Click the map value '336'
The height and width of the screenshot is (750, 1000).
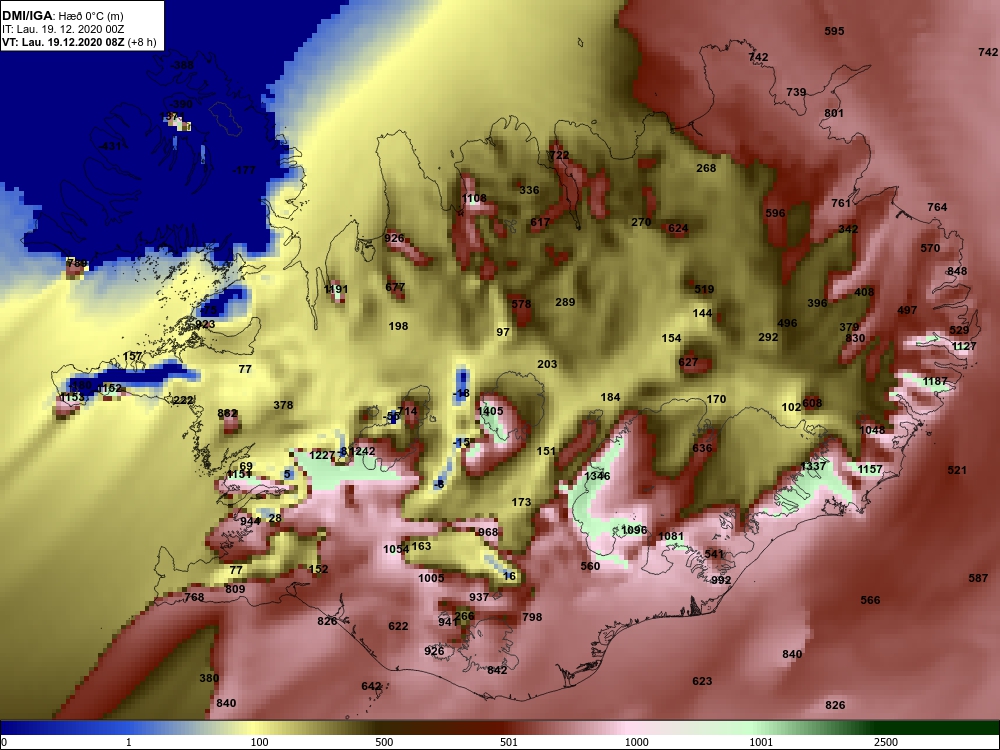click(529, 190)
